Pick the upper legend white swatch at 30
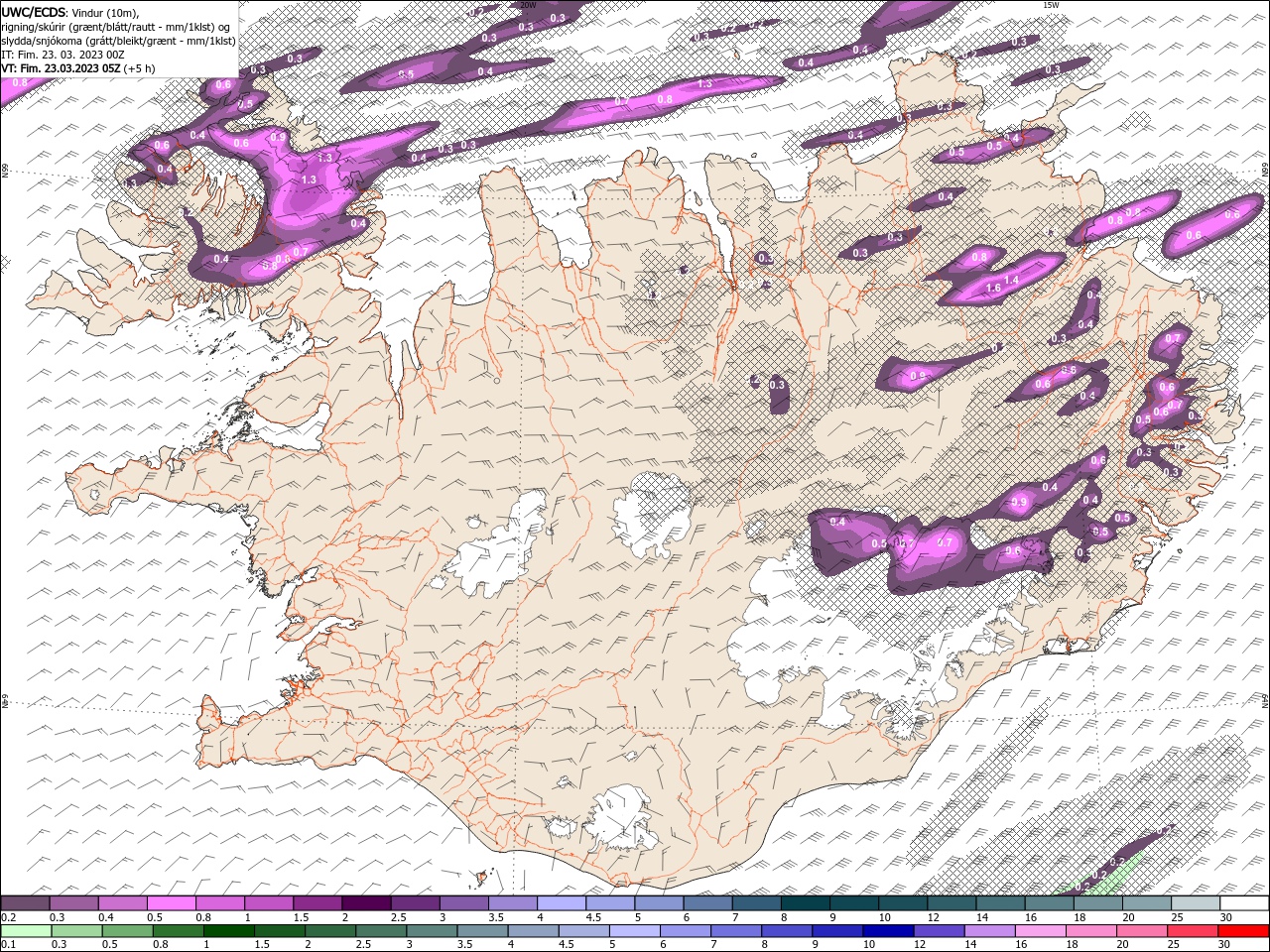This screenshot has height=952, width=1270. (x=1243, y=903)
